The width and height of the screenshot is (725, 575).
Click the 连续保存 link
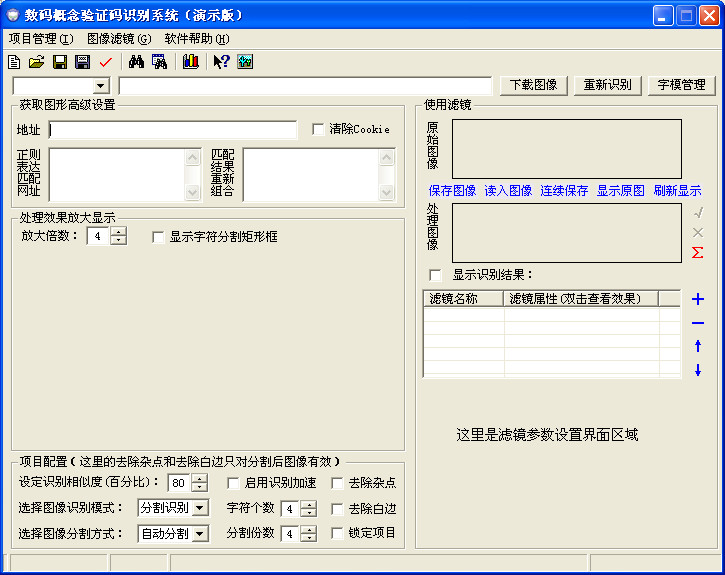(564, 190)
